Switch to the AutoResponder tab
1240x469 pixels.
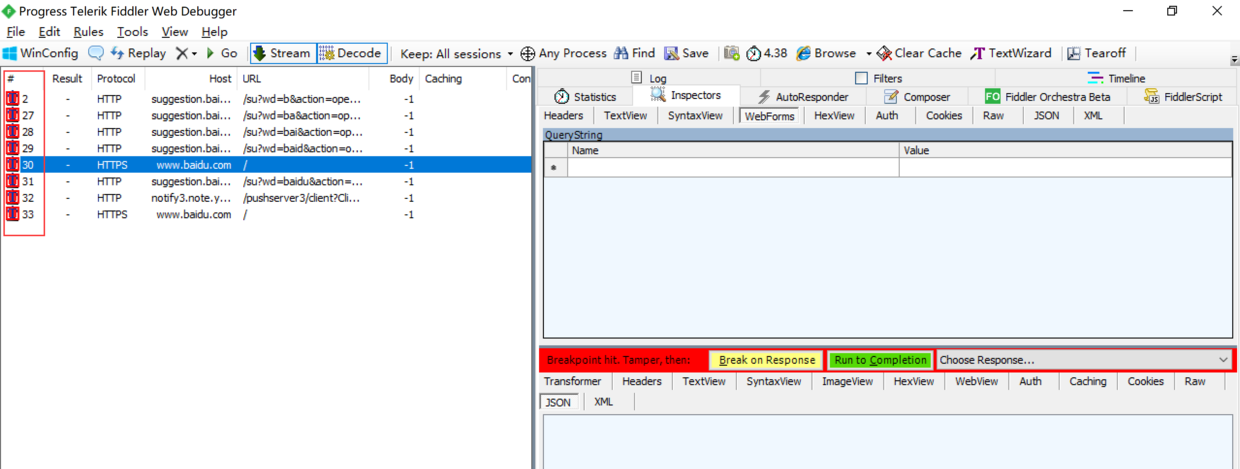tap(803, 97)
